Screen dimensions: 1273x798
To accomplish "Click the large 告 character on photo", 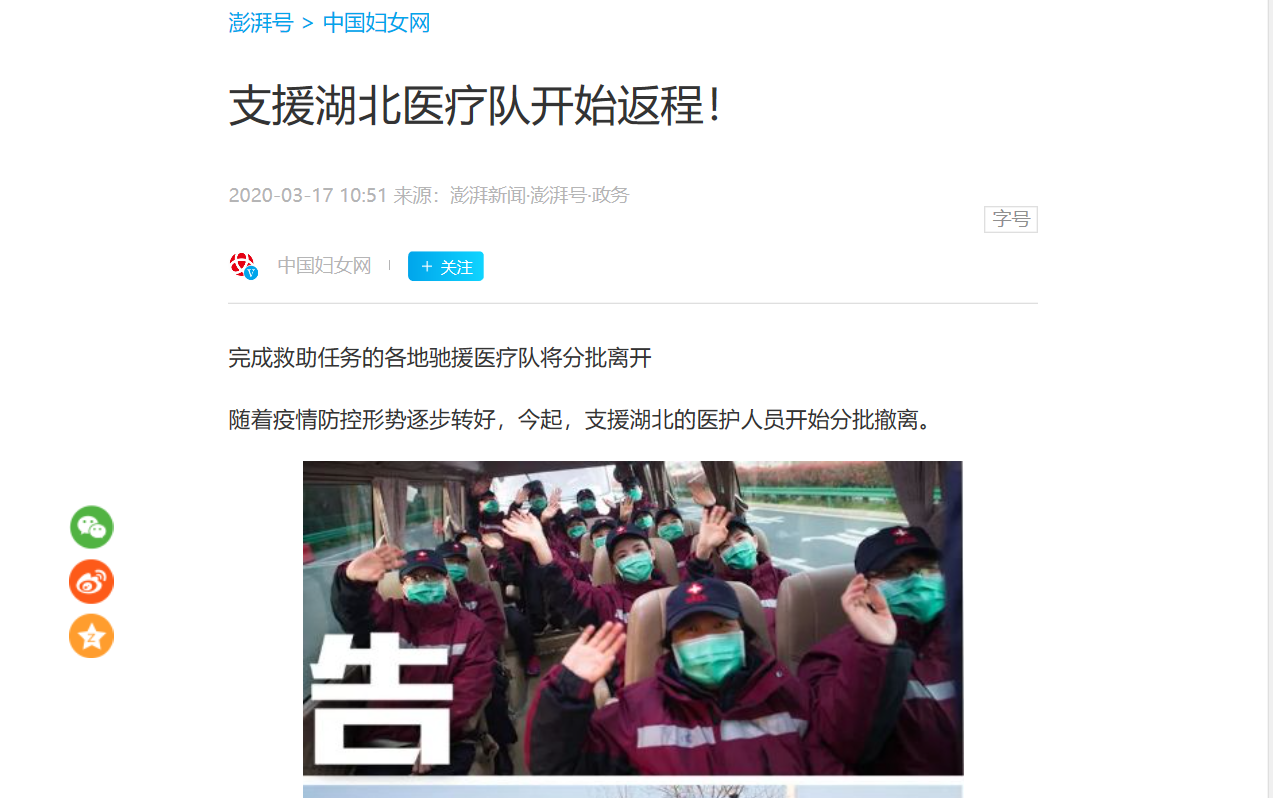I will [381, 702].
